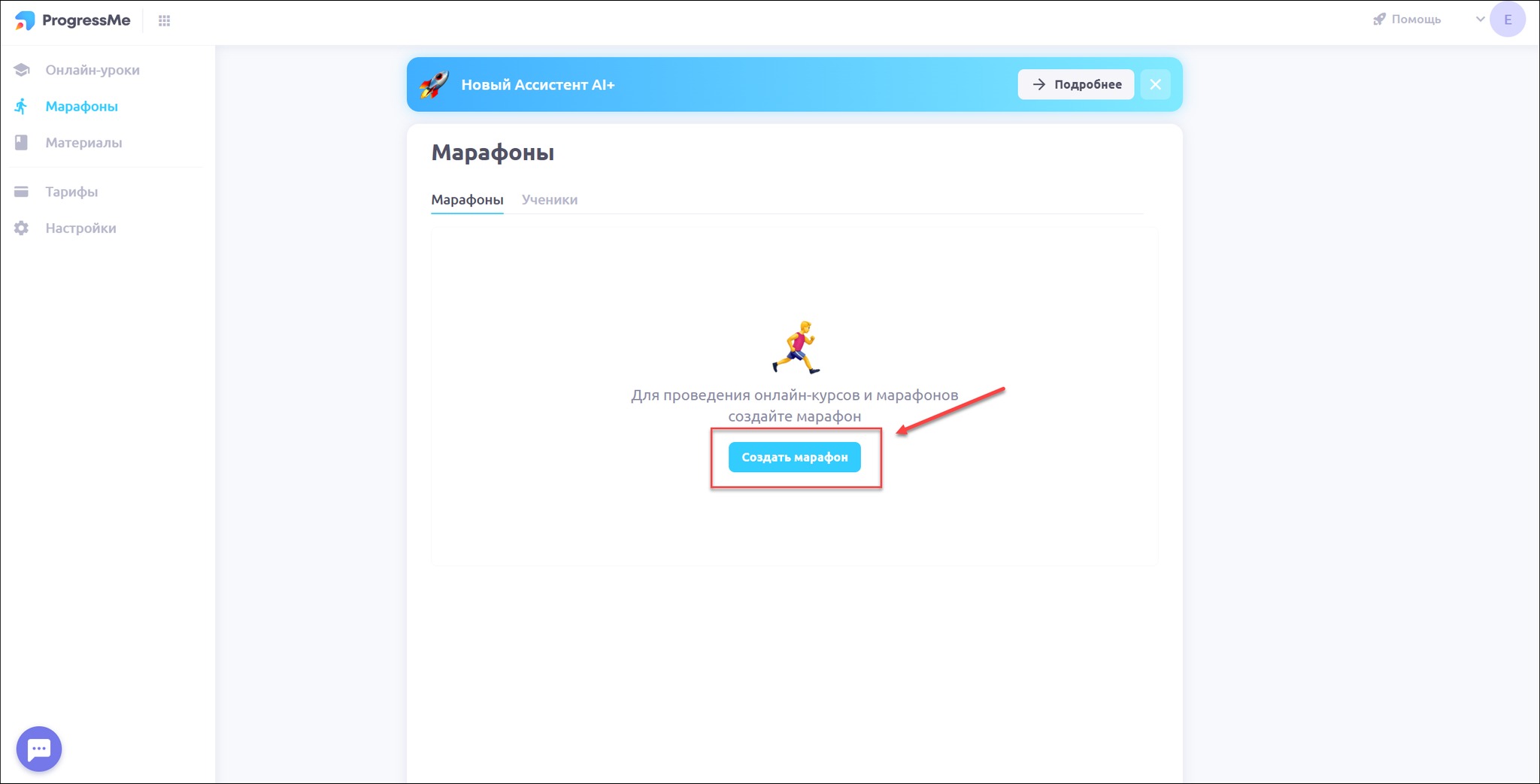1540x784 pixels.
Task: Click the rocket Help icon
Action: (x=1379, y=20)
